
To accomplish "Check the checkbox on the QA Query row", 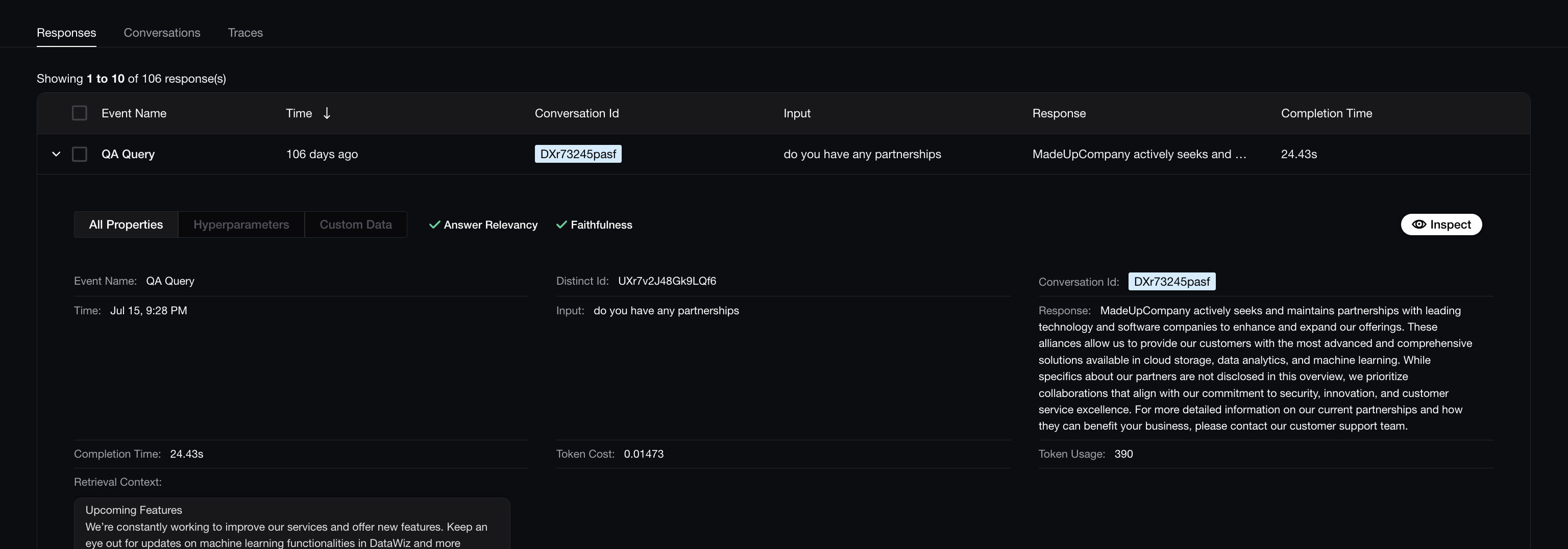I will point(80,154).
